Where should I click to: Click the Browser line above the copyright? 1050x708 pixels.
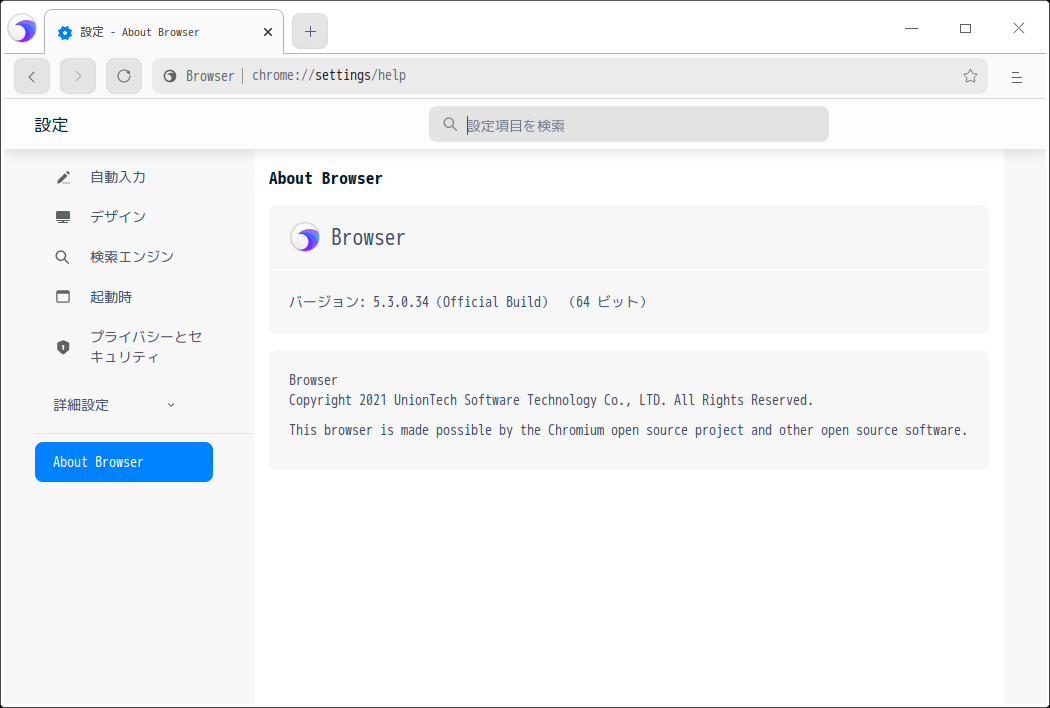pos(313,380)
